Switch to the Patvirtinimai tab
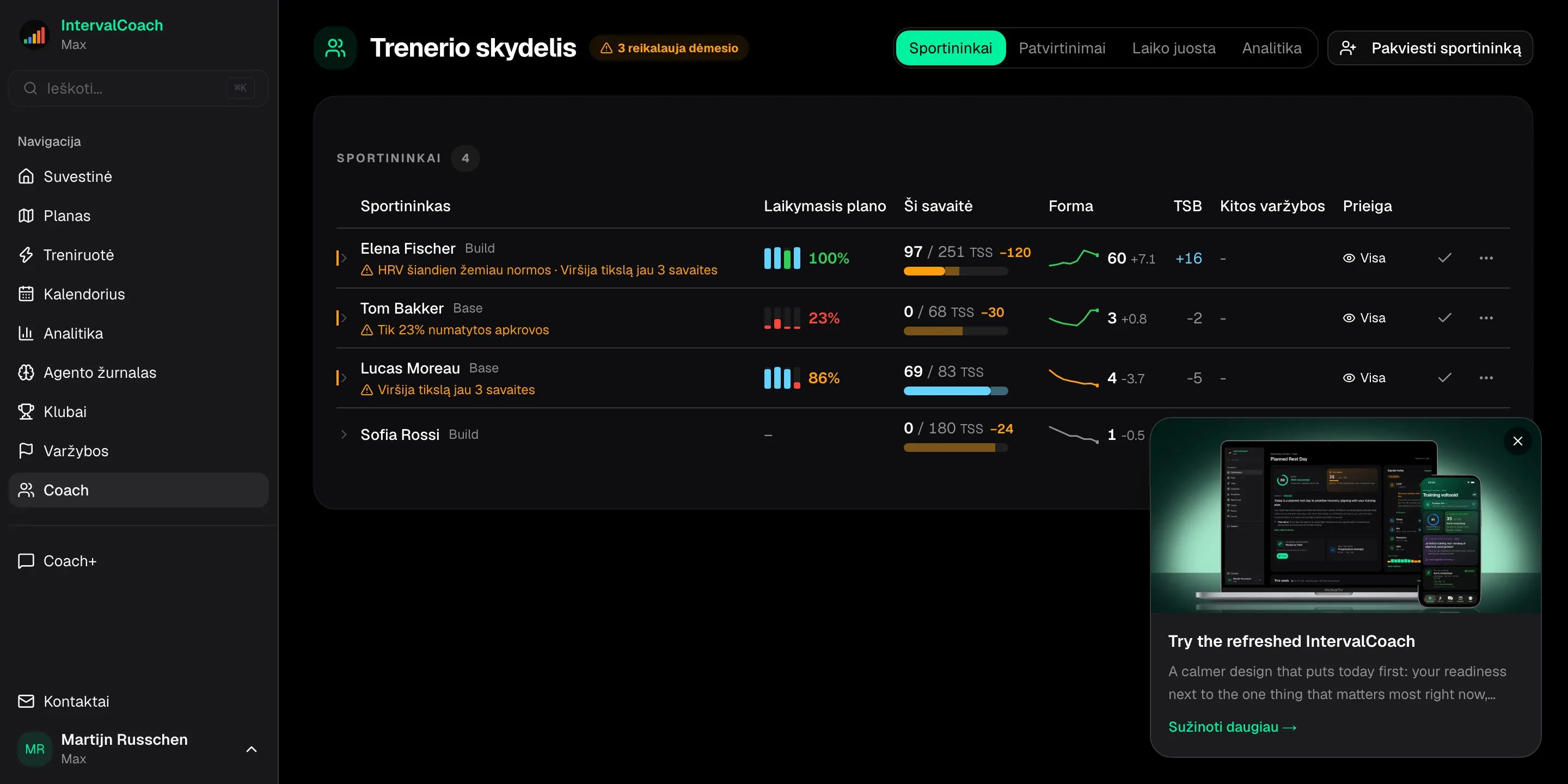The height and width of the screenshot is (784, 1568). coord(1062,48)
